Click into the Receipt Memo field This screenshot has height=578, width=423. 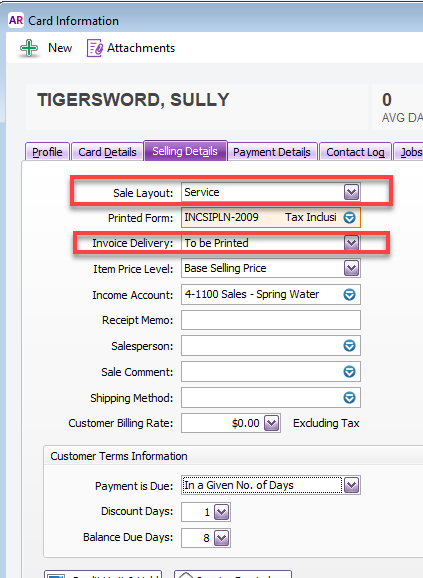tap(271, 320)
